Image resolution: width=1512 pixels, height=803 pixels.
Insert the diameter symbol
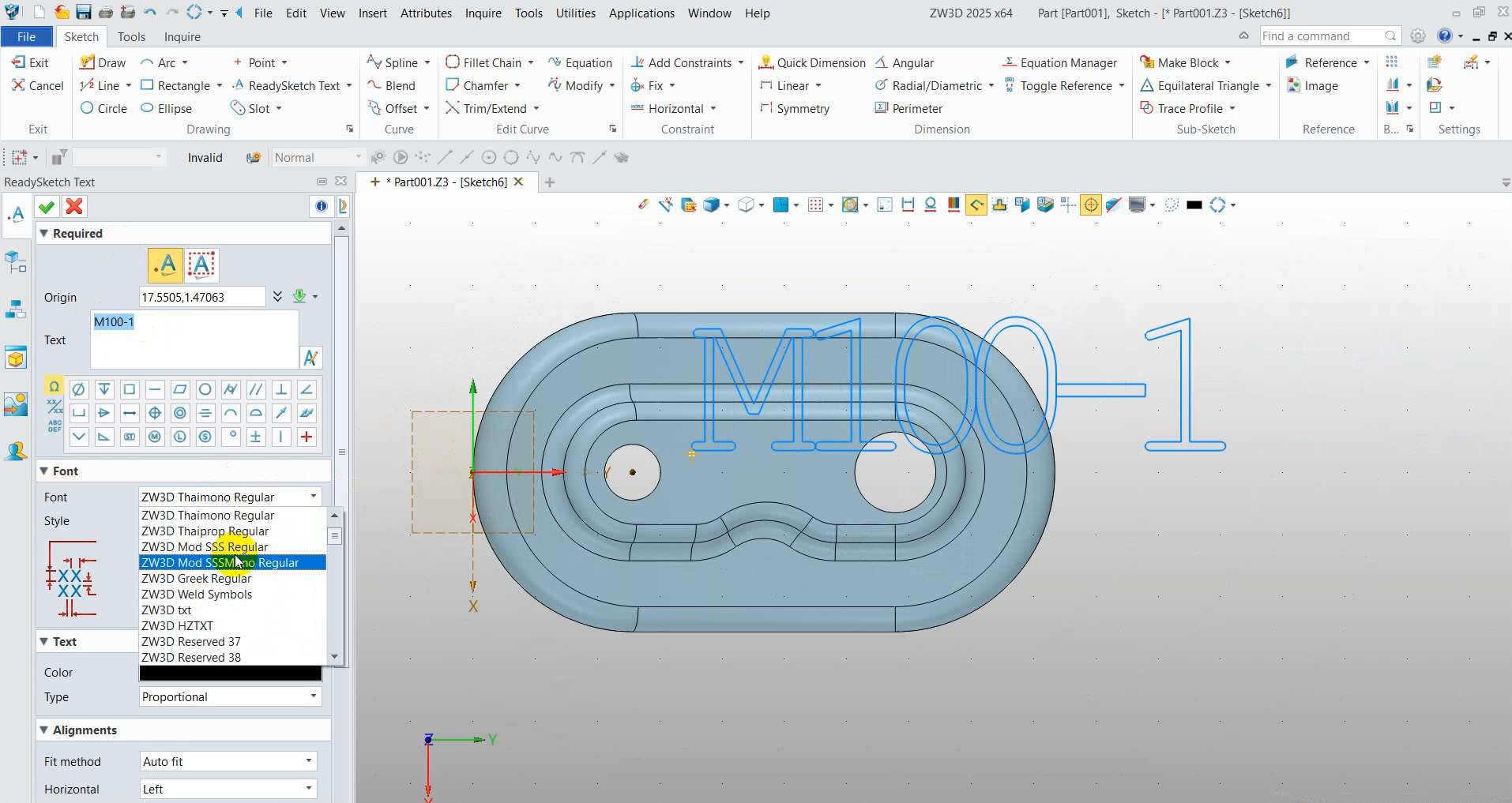pos(78,389)
